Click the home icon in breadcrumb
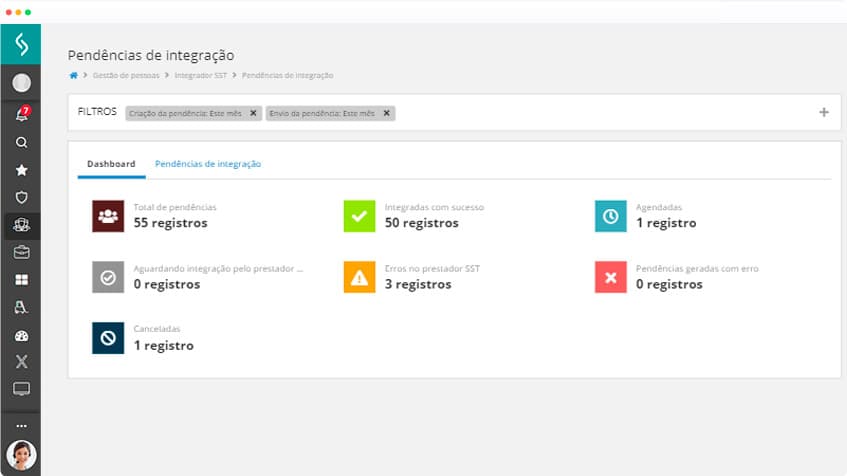Viewport: 847px width, 476px height. (73, 76)
